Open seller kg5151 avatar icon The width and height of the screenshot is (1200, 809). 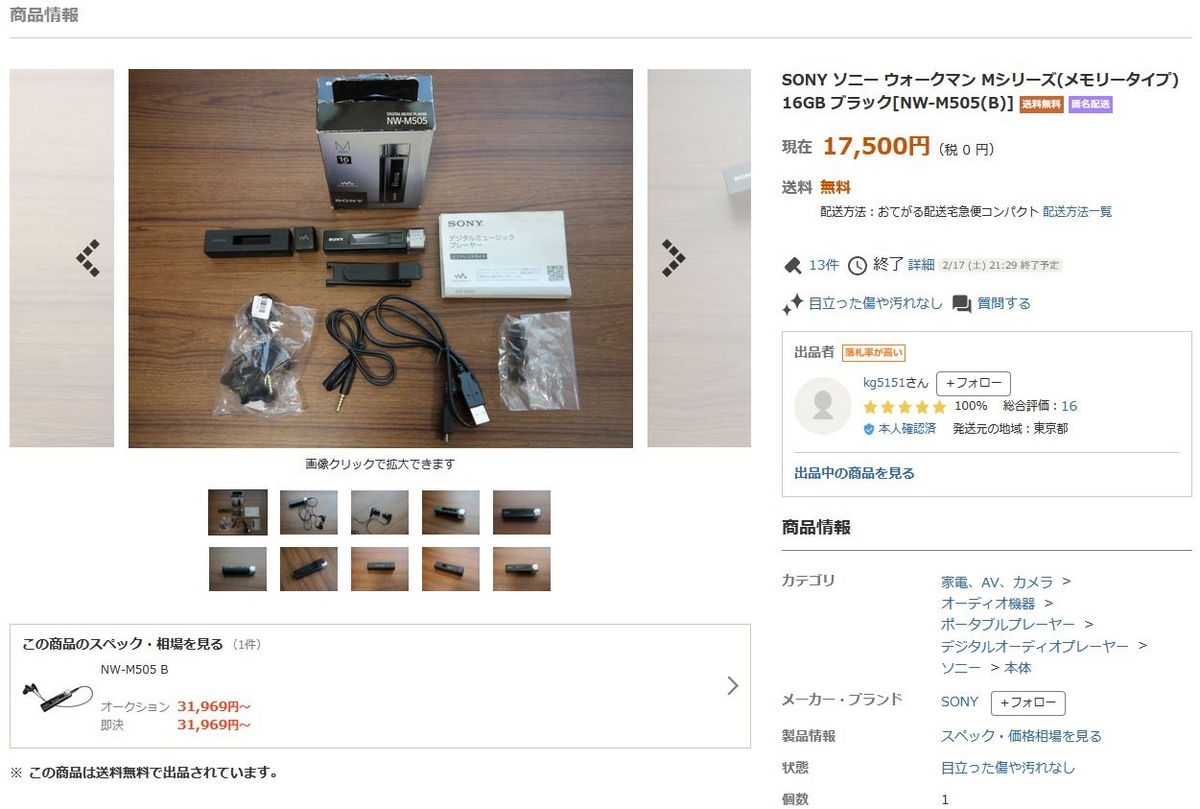click(x=823, y=405)
